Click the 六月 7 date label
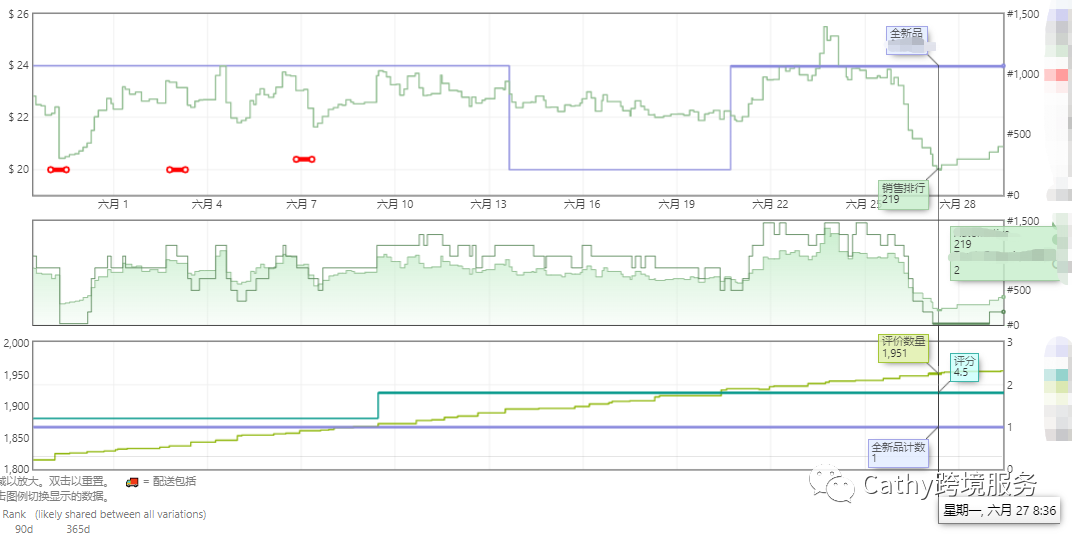This screenshot has height=534, width=1072. click(301, 204)
